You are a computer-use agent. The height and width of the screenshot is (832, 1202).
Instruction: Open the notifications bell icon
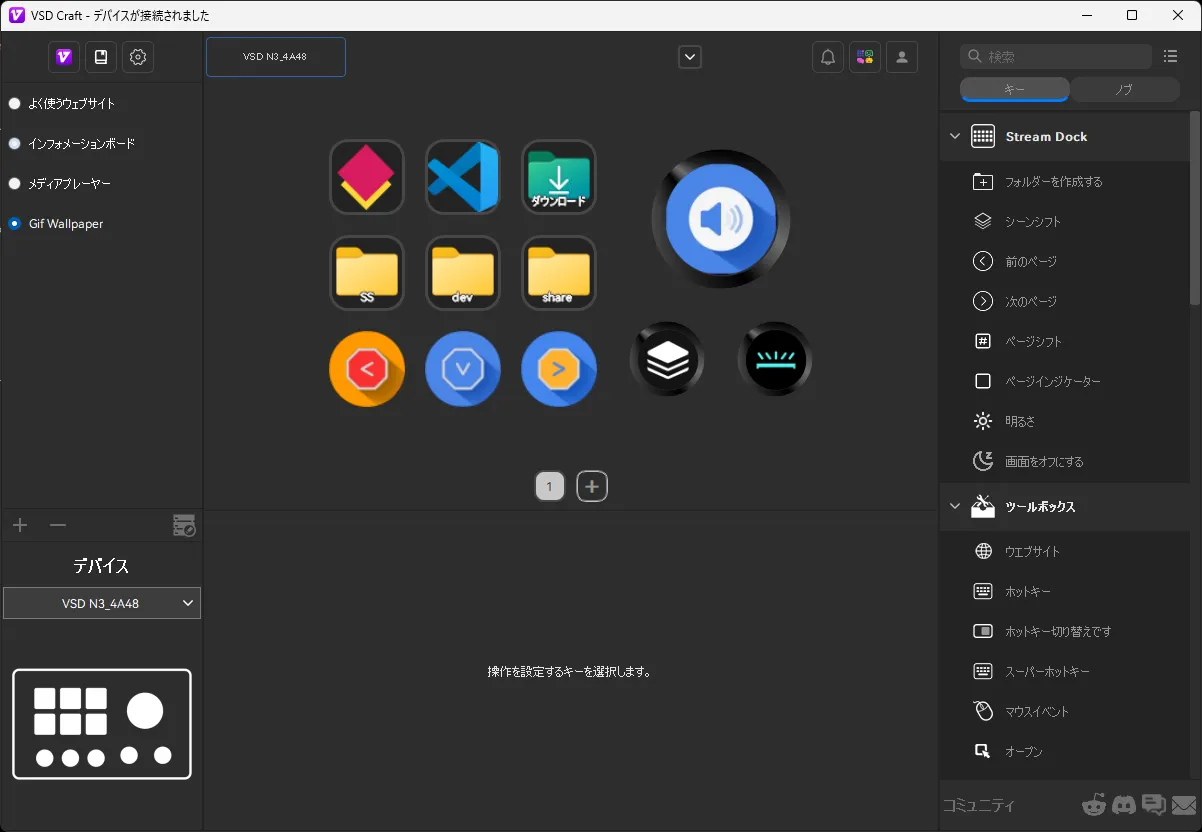pyautogui.click(x=828, y=57)
